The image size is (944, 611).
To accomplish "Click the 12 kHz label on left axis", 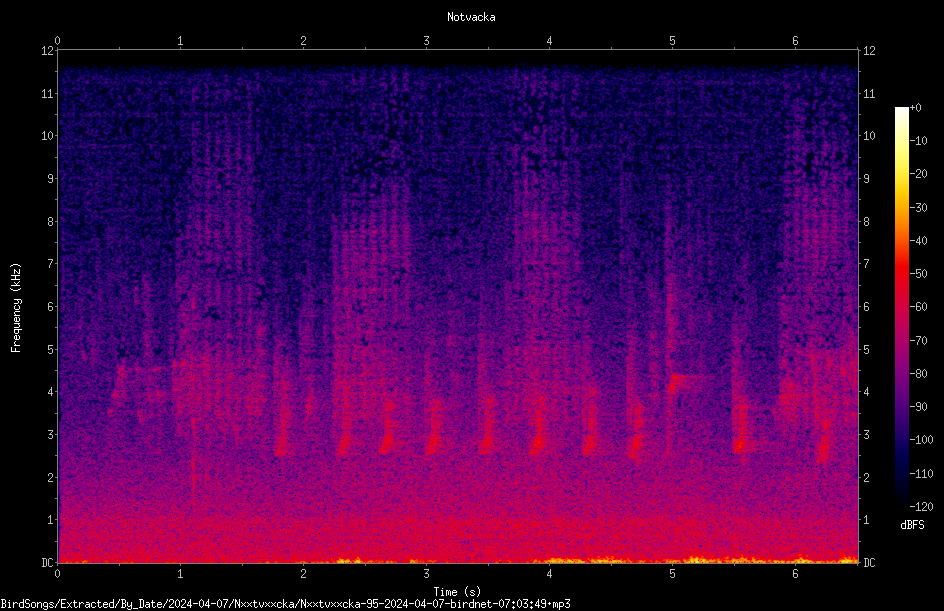I will click(48, 51).
